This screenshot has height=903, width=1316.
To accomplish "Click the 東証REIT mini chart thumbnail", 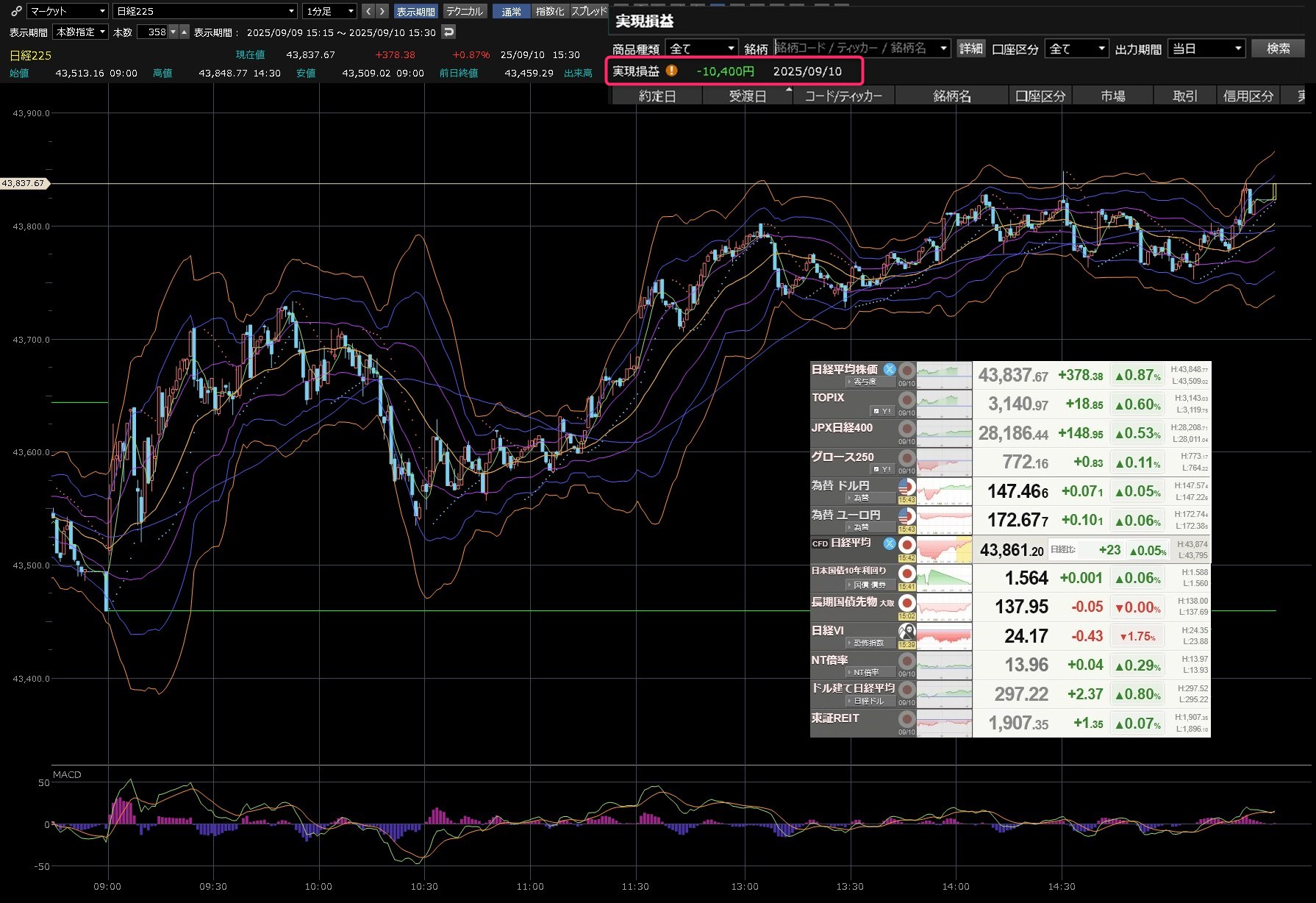I will pyautogui.click(x=944, y=724).
